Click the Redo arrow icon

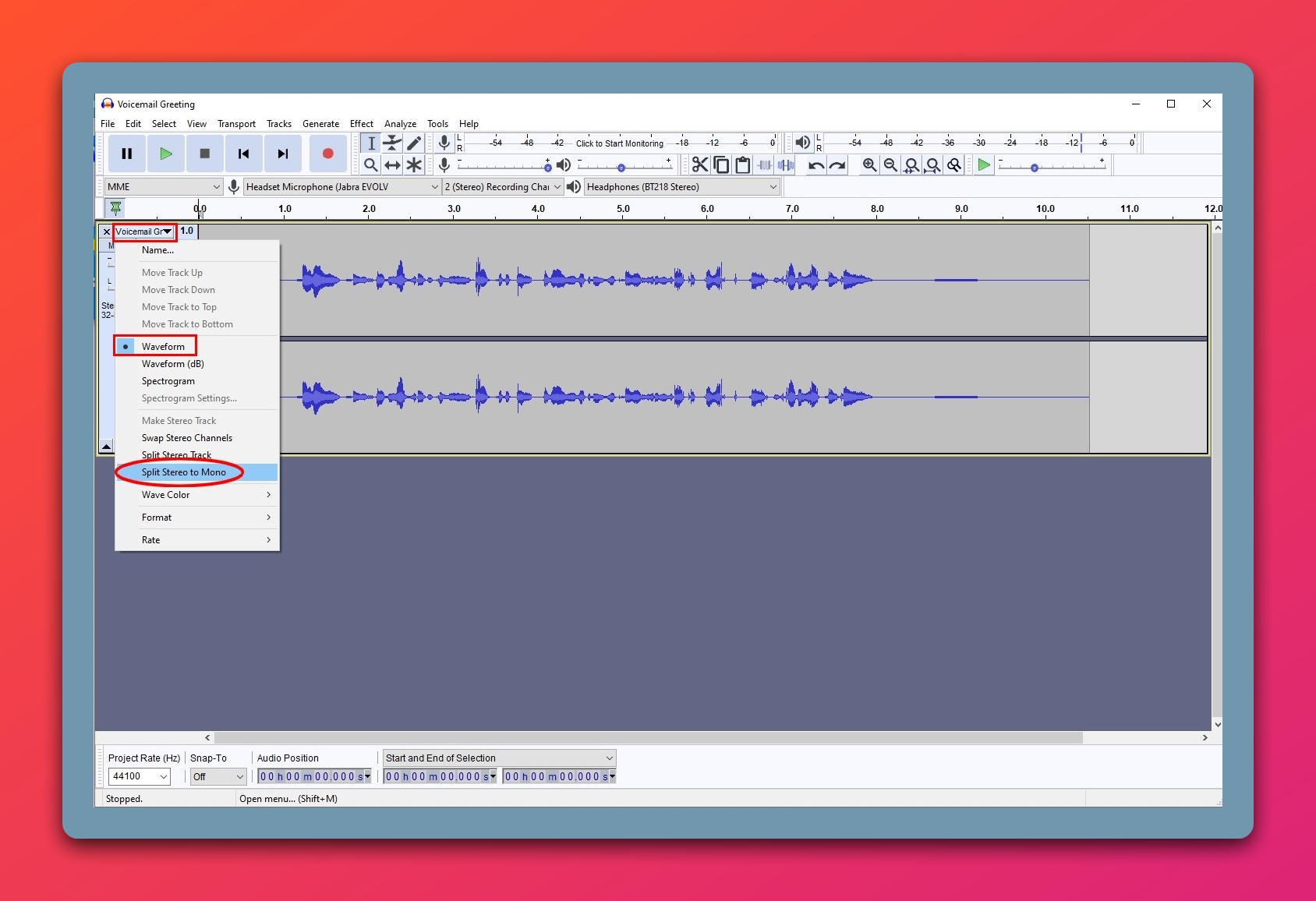(x=837, y=164)
